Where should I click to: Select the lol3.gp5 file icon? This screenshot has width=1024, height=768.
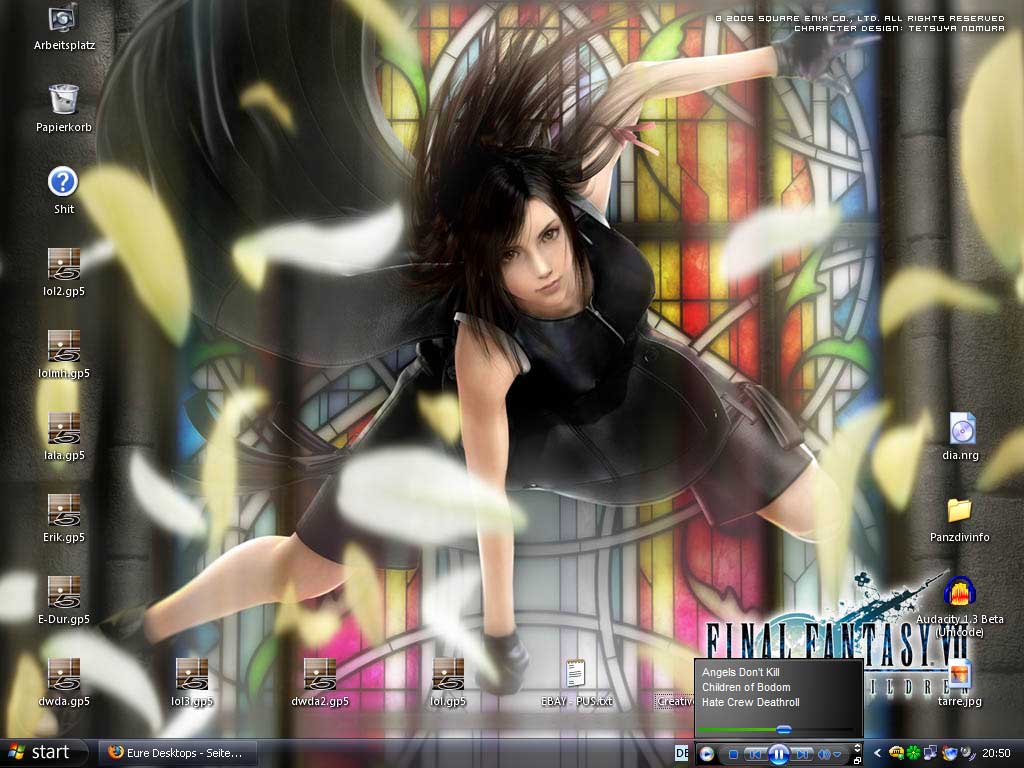[x=192, y=682]
